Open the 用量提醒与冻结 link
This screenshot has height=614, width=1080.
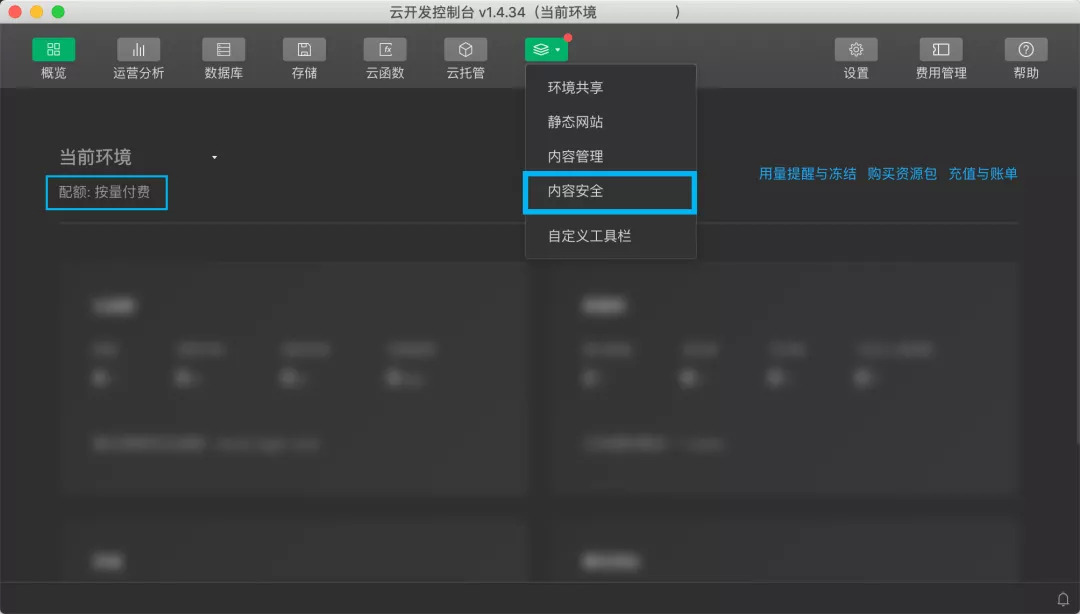pos(807,174)
